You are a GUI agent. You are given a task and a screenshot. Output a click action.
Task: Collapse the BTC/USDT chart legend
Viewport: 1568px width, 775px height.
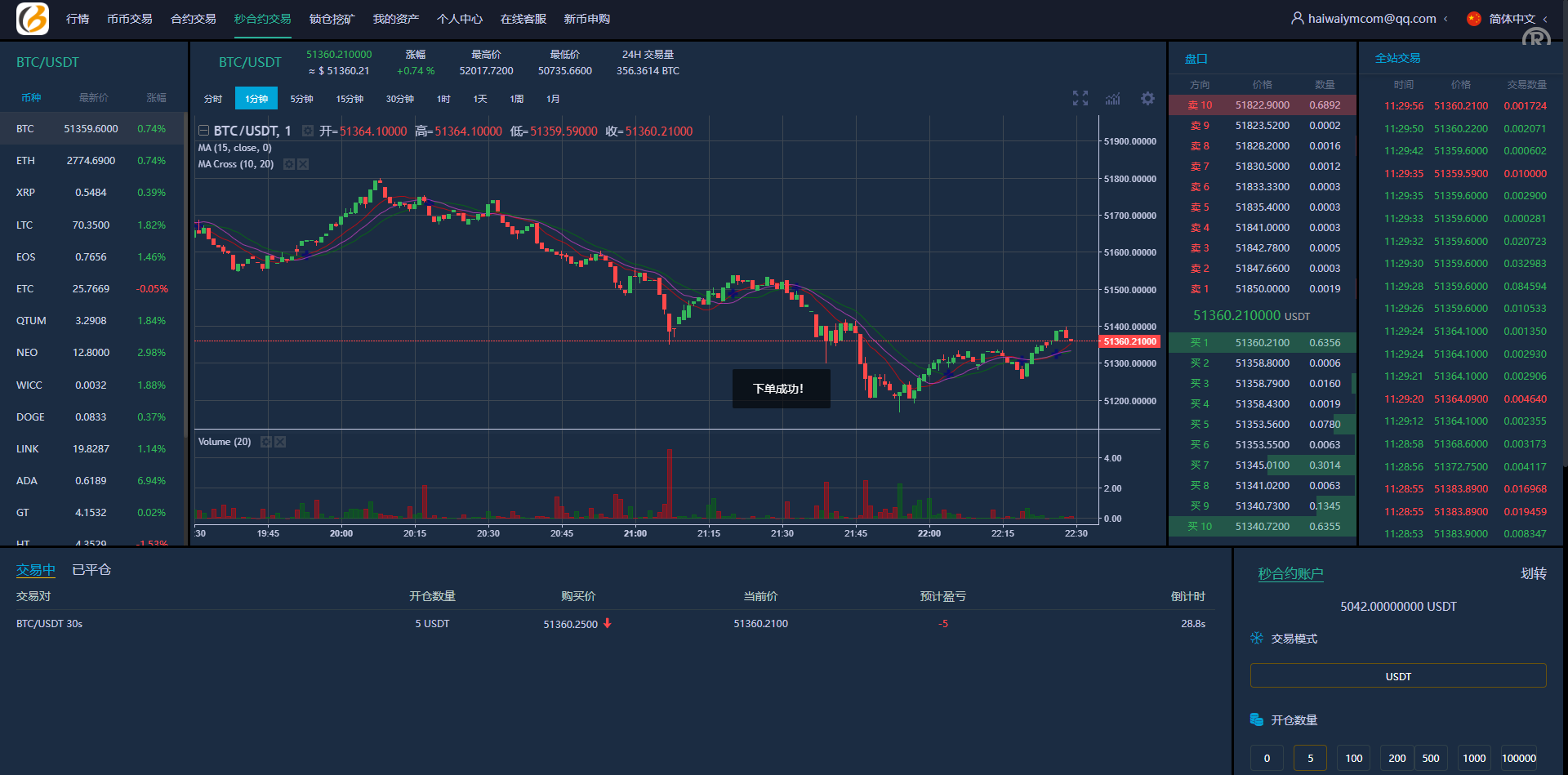(x=203, y=131)
